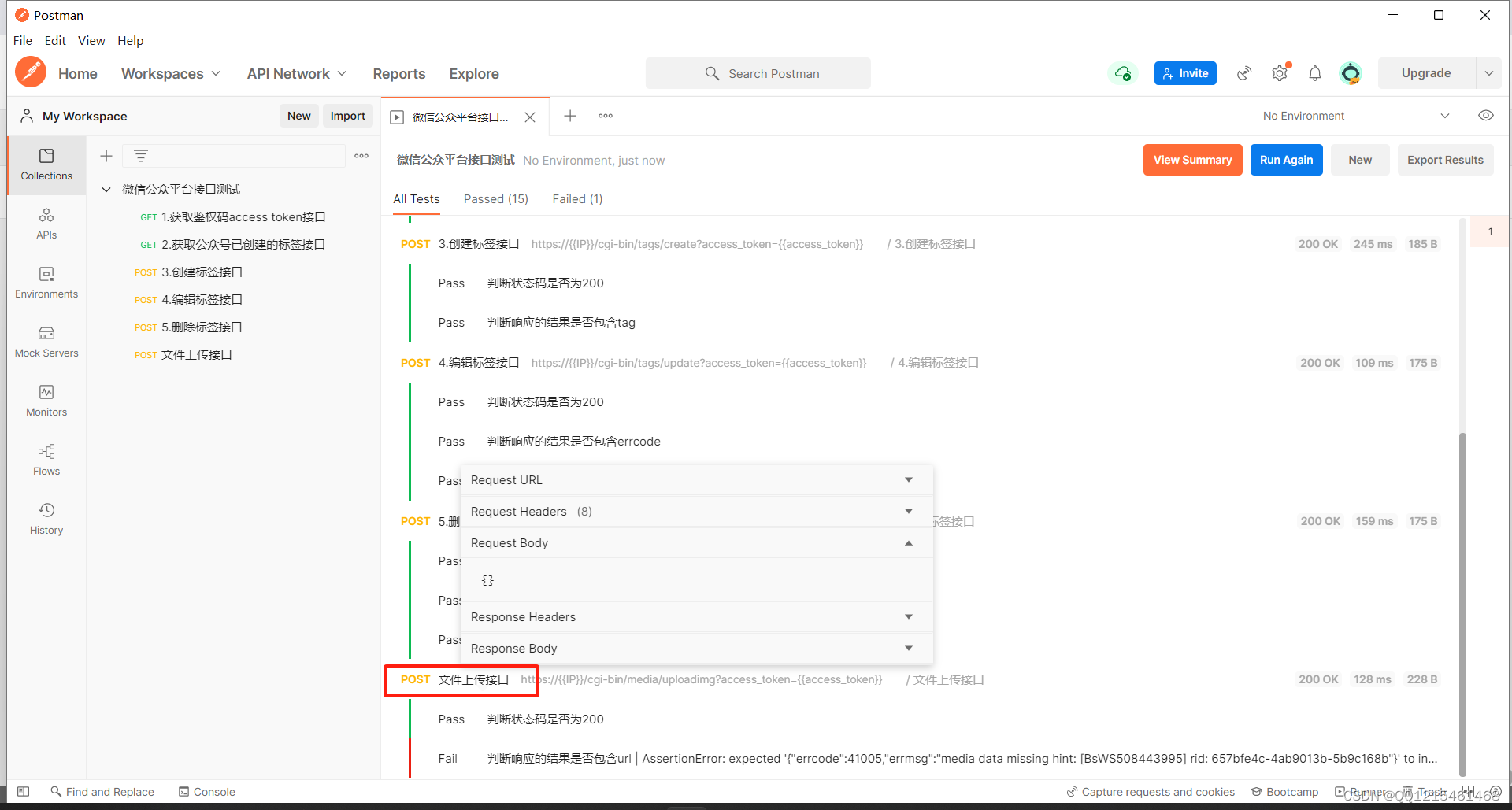Collapse the 微信公众平台接口测试 collection
Screen dimensions: 1512x810
106,190
